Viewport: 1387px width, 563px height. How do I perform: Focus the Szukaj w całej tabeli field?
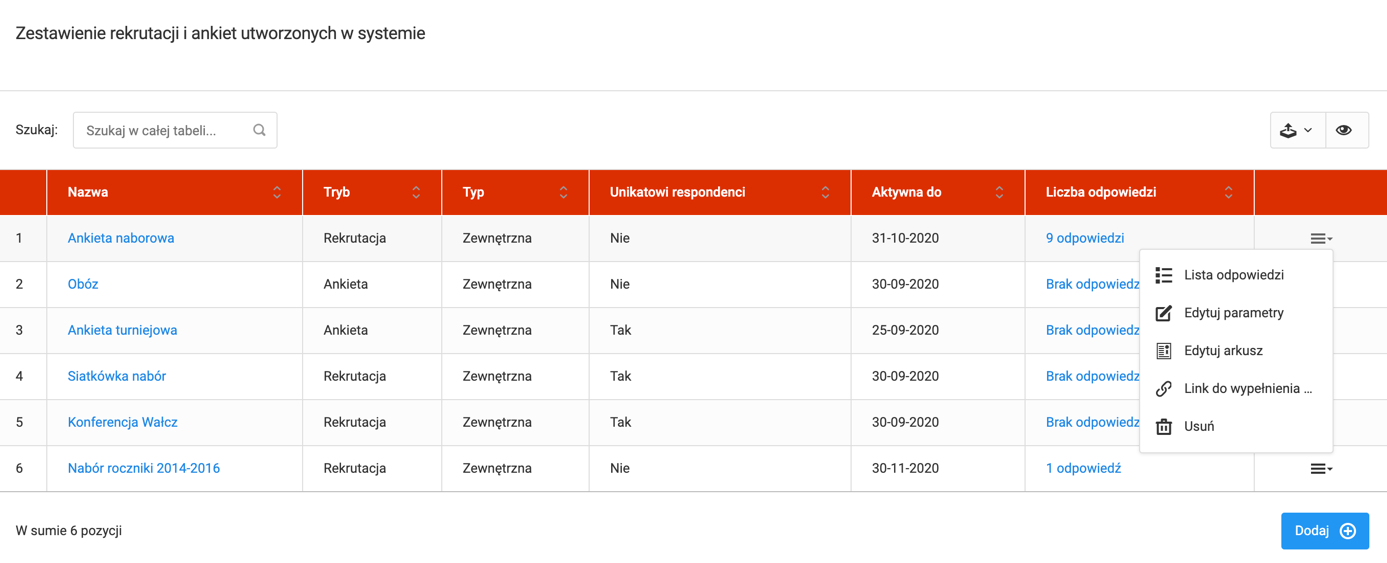(165, 130)
